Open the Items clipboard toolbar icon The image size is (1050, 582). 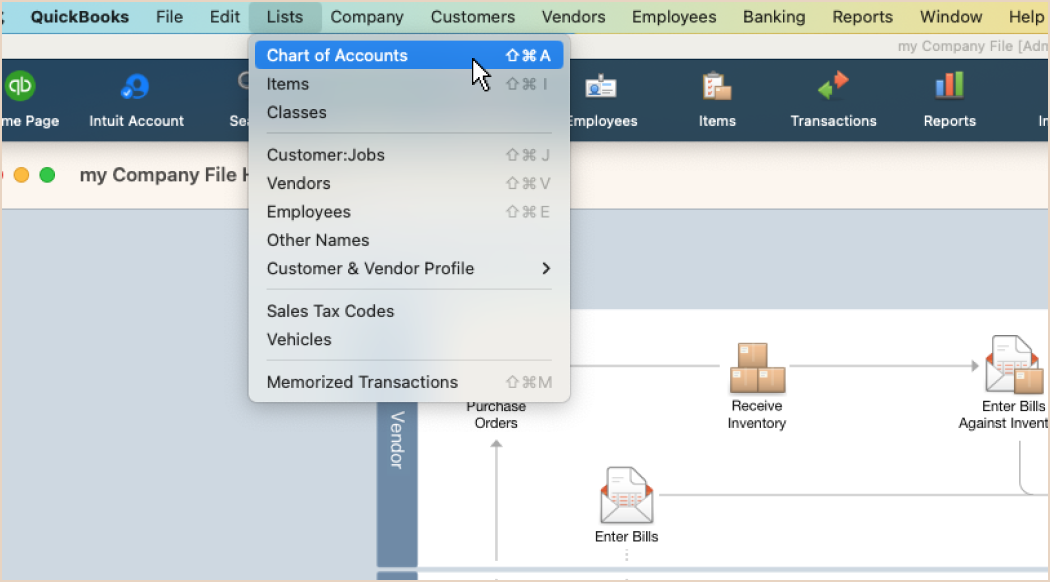point(717,87)
